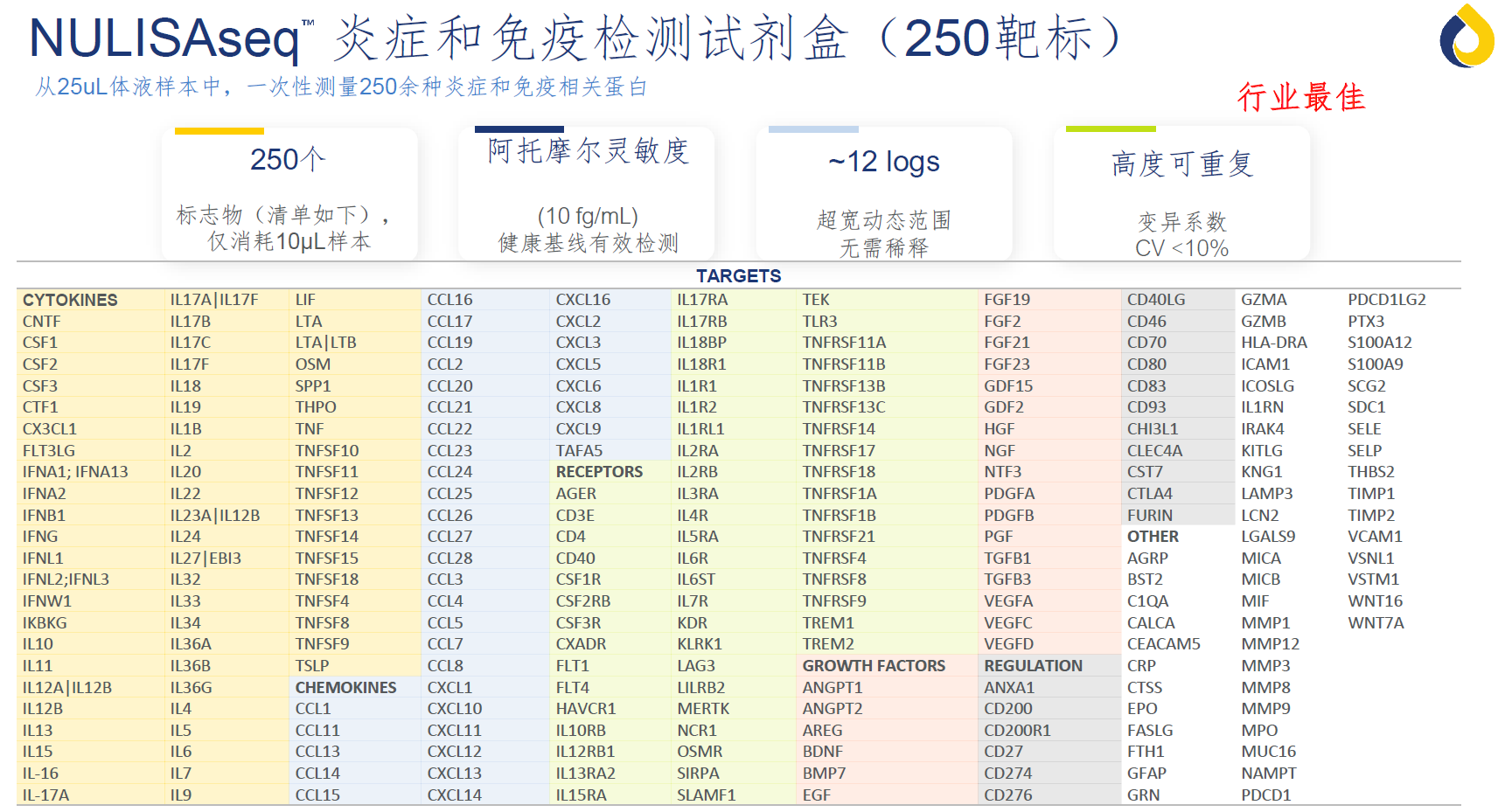Click the dark blue bar above 阿托摩尔灵敏度
The height and width of the screenshot is (812, 1512).
[x=519, y=129]
